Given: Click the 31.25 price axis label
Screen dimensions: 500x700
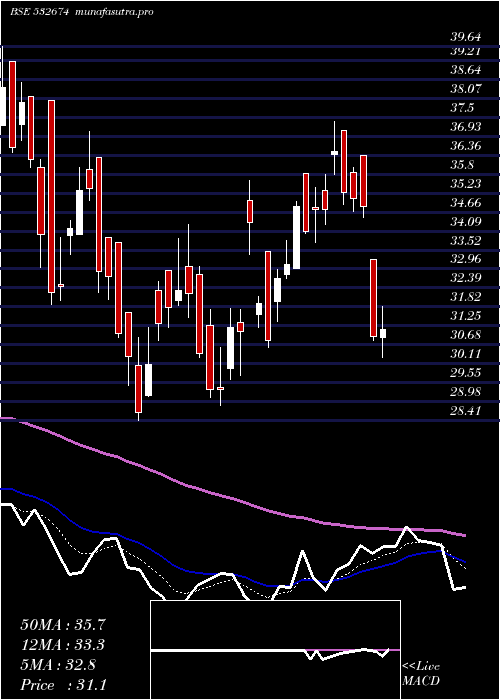Looking at the screenshot, I should click(x=466, y=316).
